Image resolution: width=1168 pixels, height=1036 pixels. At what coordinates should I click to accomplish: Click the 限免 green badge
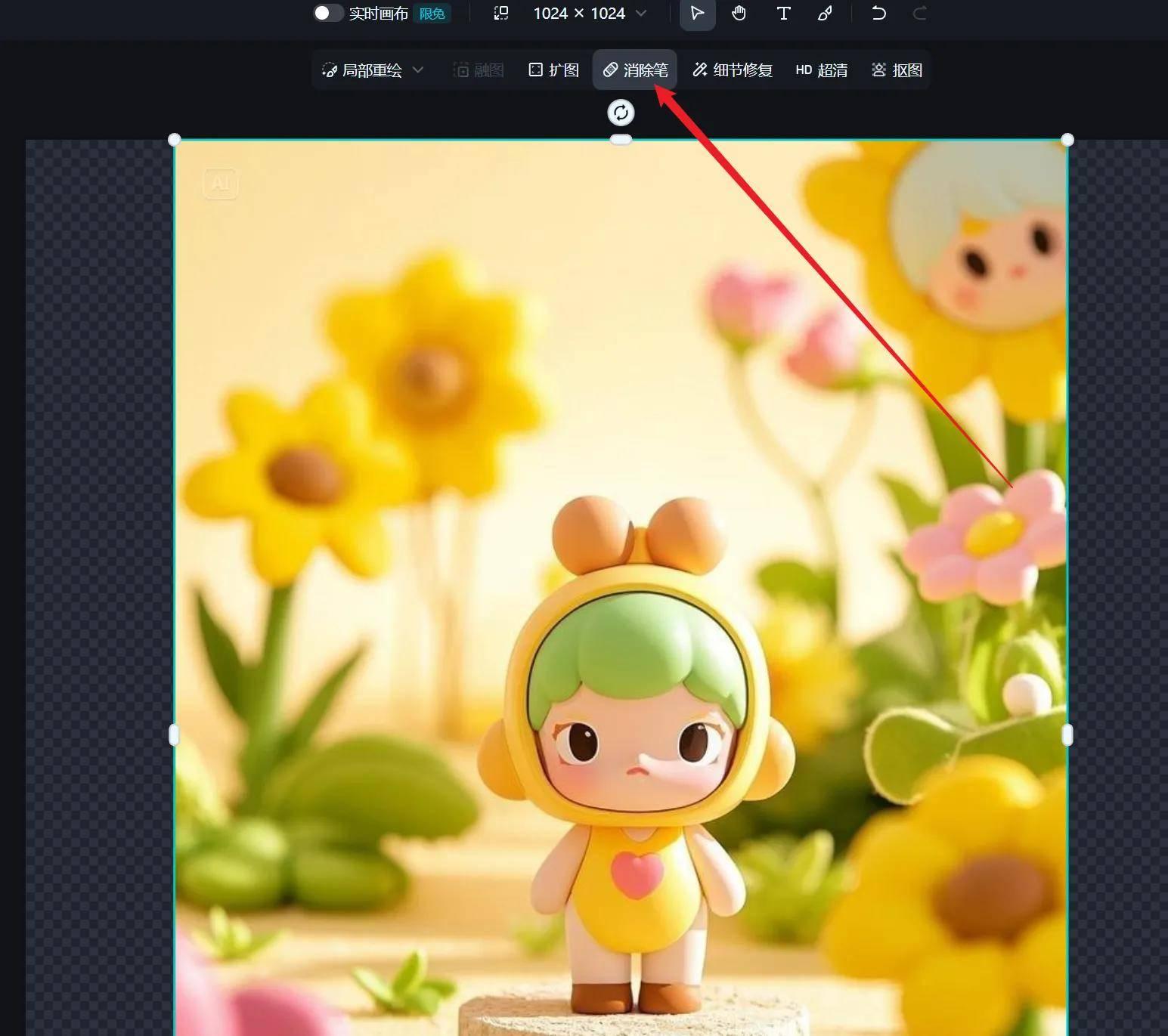(431, 13)
